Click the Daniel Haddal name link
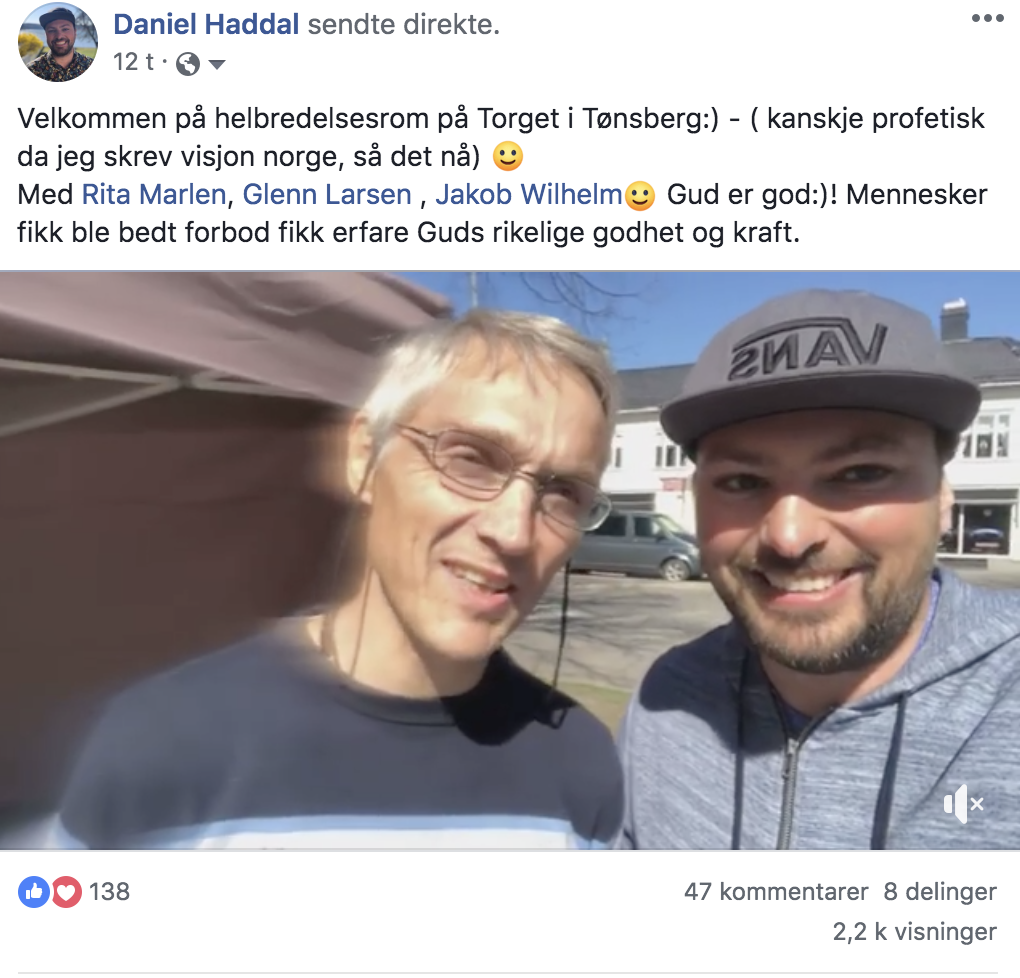Viewport: 1020px width, 978px height. pos(206,25)
